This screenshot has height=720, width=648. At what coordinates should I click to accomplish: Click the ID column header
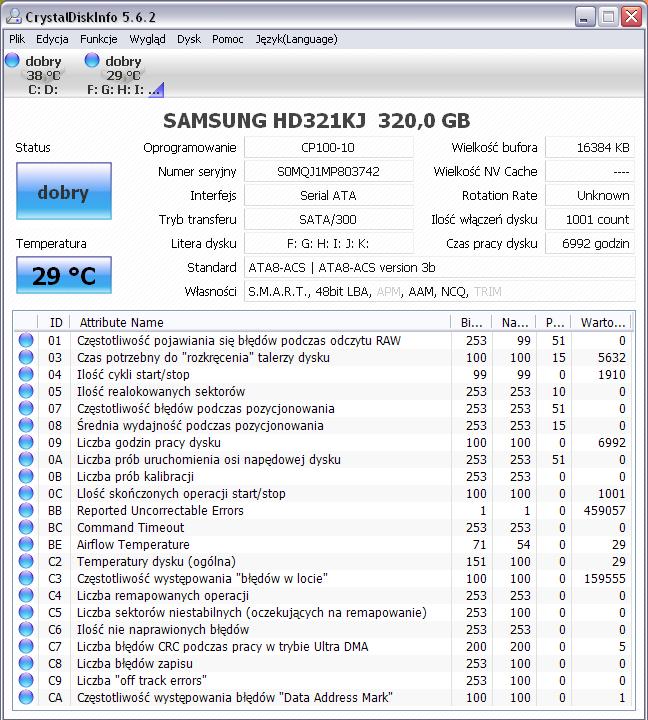click(x=54, y=322)
